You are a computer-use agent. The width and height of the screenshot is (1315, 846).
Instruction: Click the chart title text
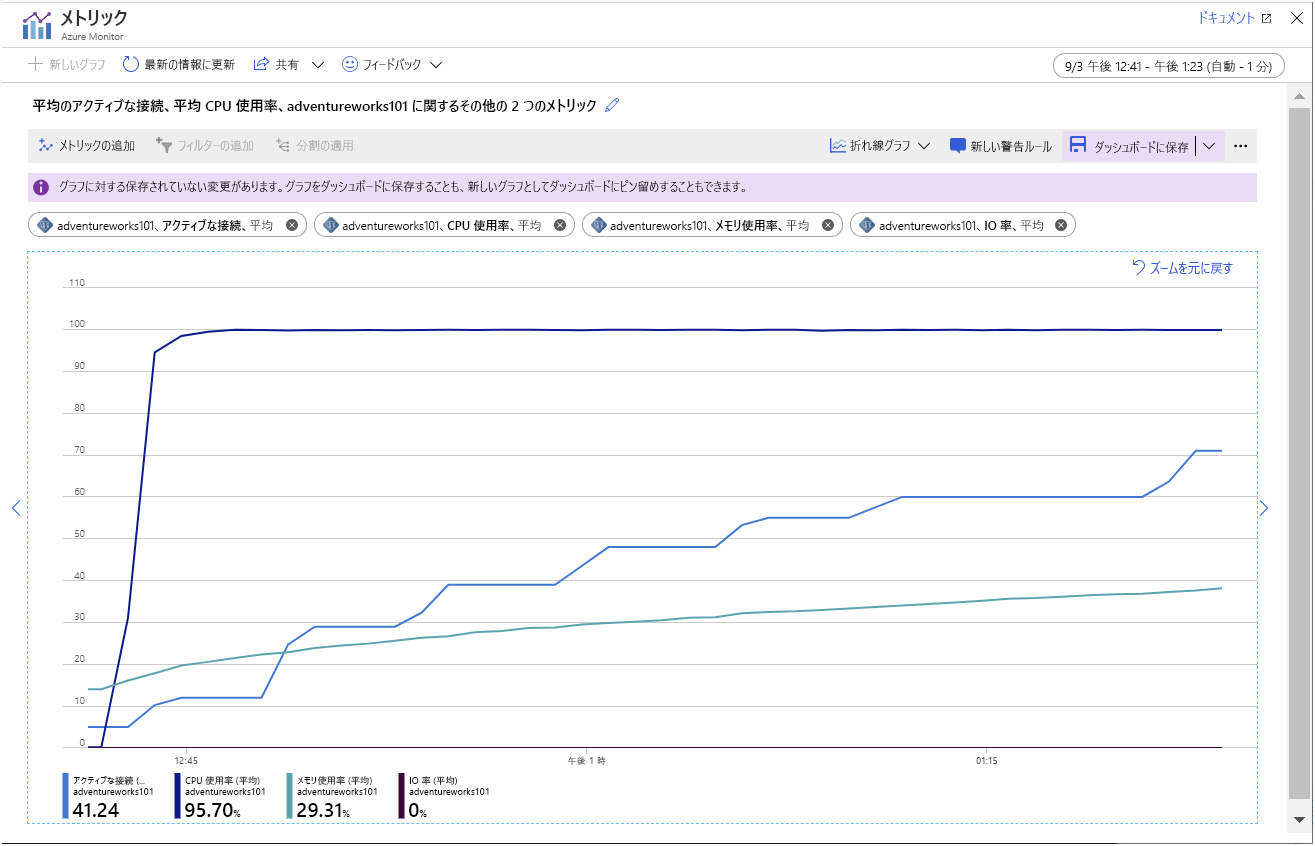pos(314,105)
